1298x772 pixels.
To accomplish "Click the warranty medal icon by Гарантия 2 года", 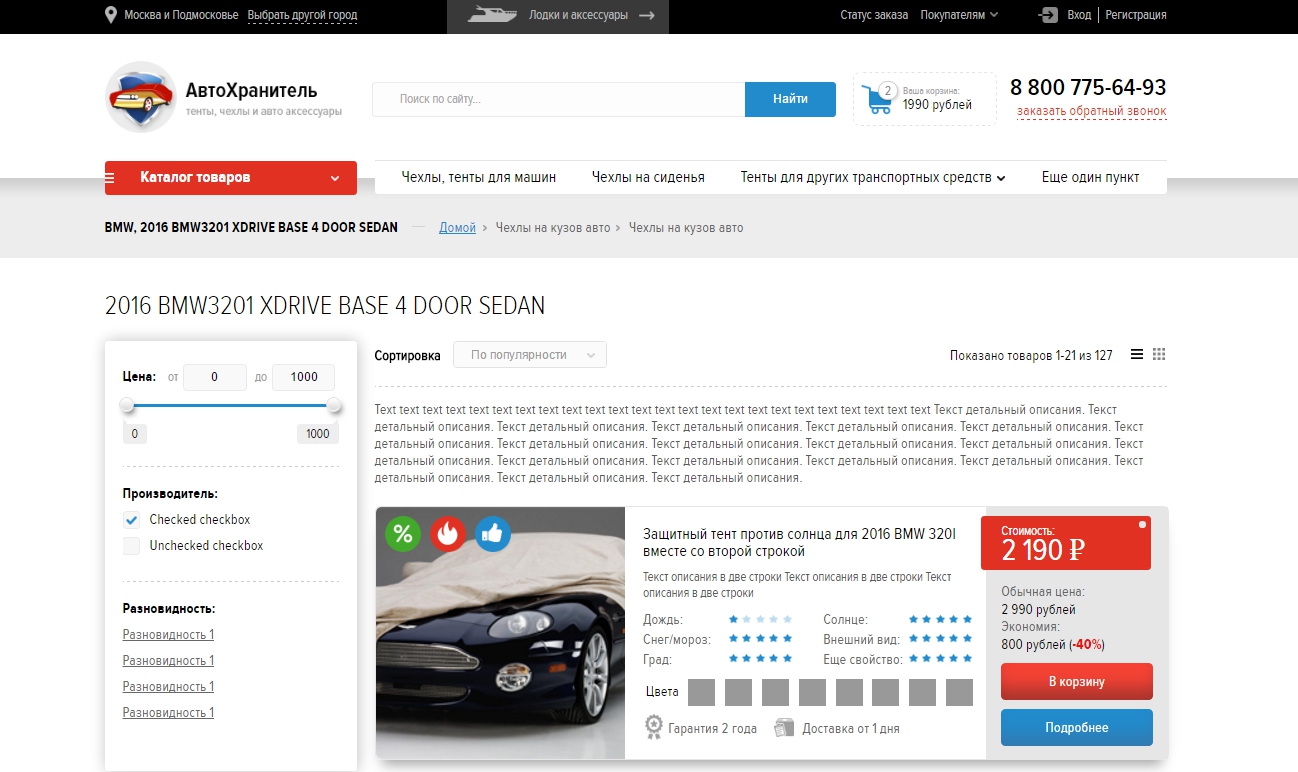I will point(654,726).
